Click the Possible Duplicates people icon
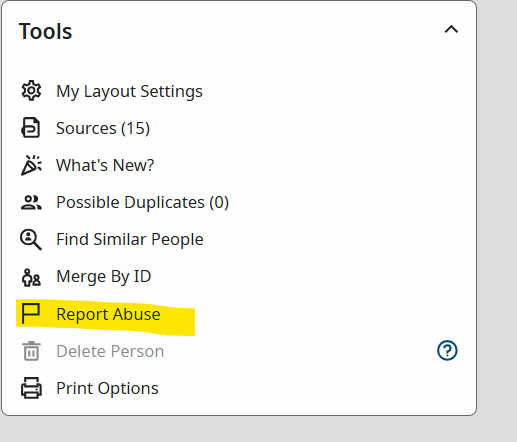 (x=31, y=202)
